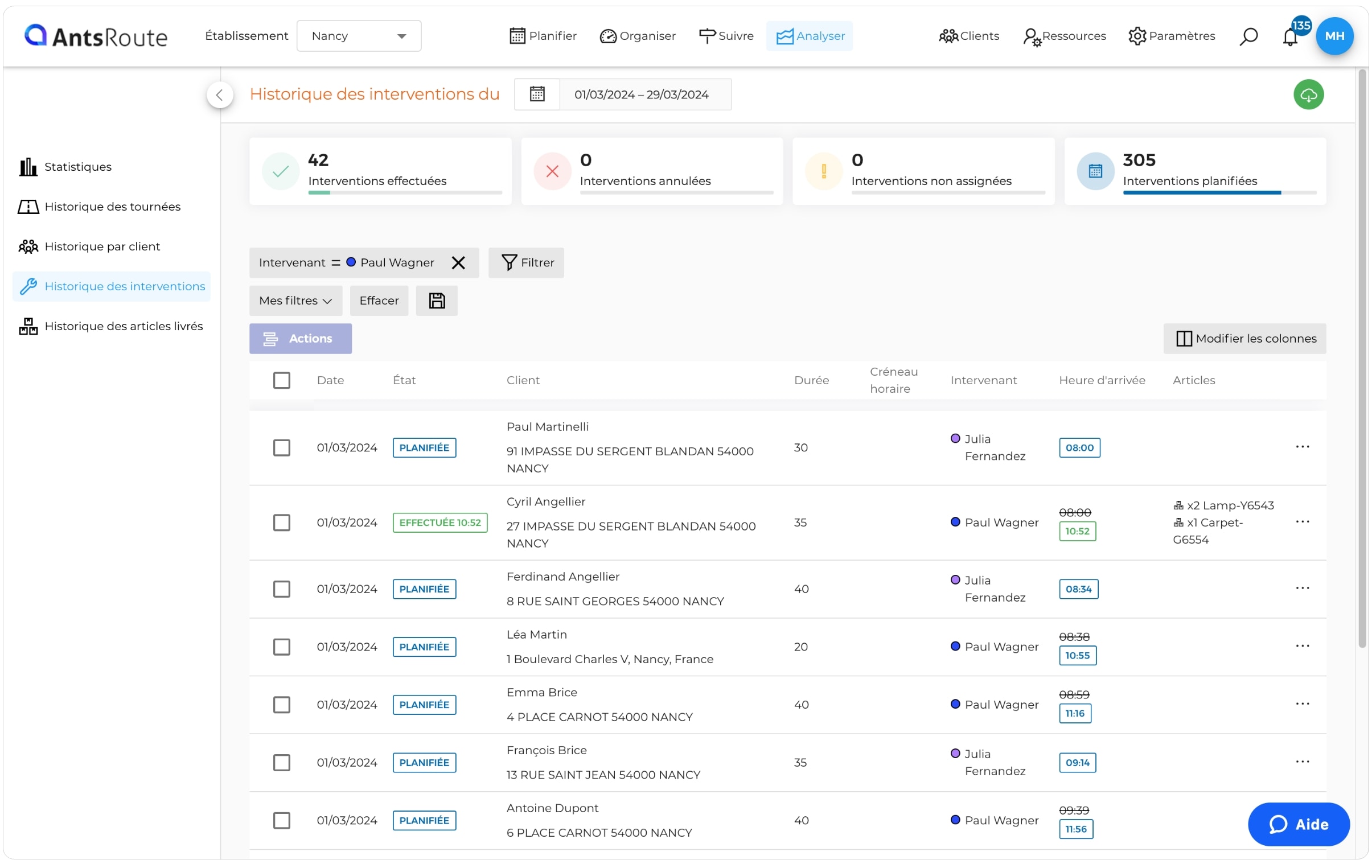Click the blue Paul Wagner filter color dot
The width and height of the screenshot is (1372, 868).
[351, 262]
